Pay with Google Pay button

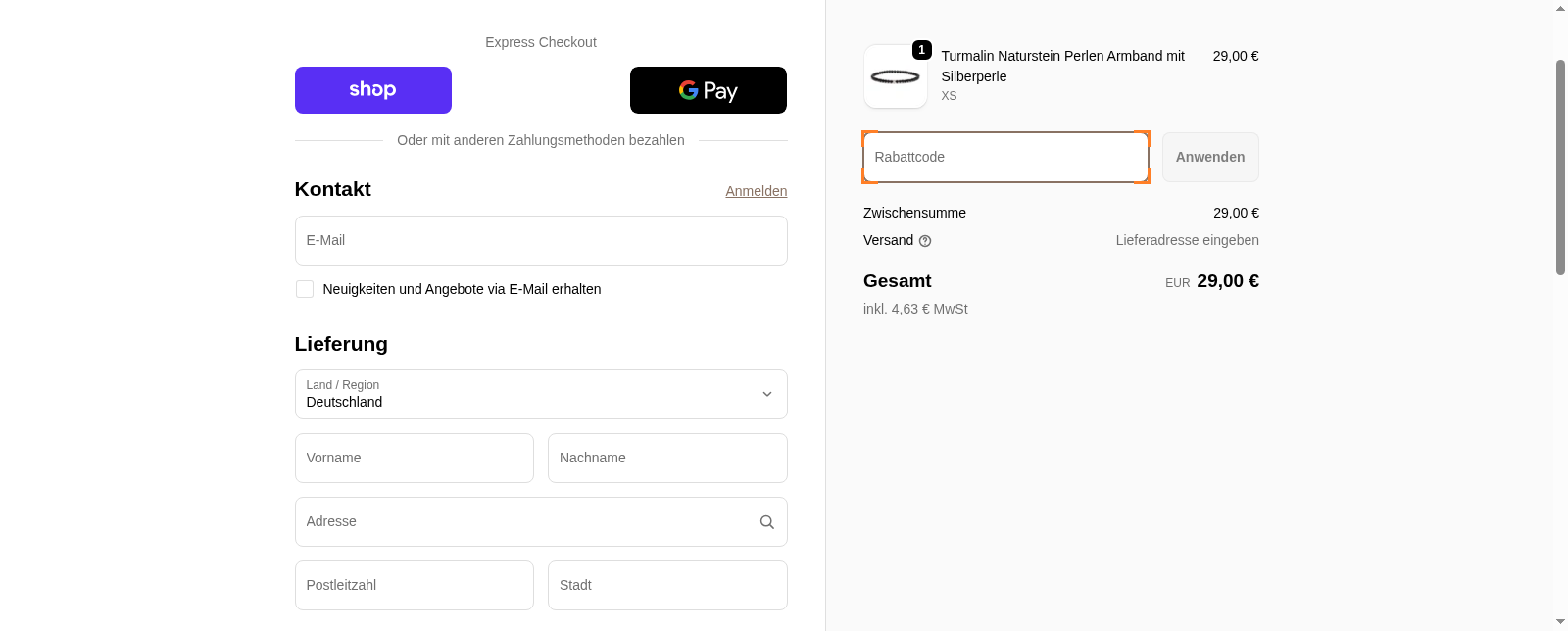708,90
